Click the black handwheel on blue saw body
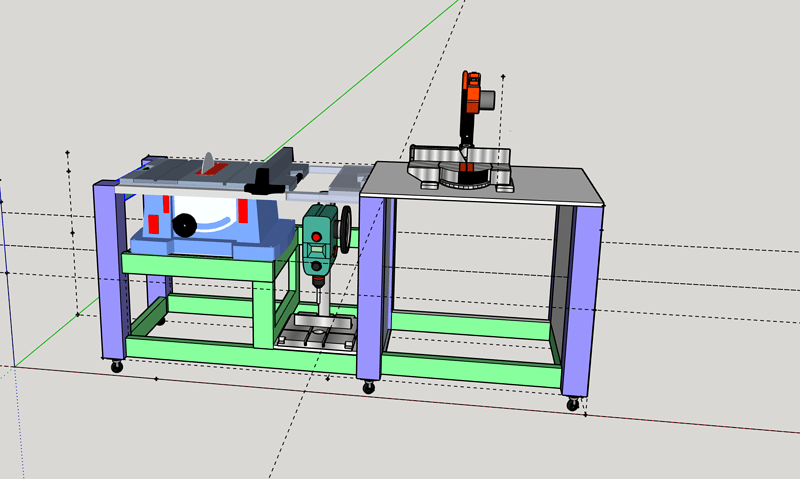 (x=184, y=225)
